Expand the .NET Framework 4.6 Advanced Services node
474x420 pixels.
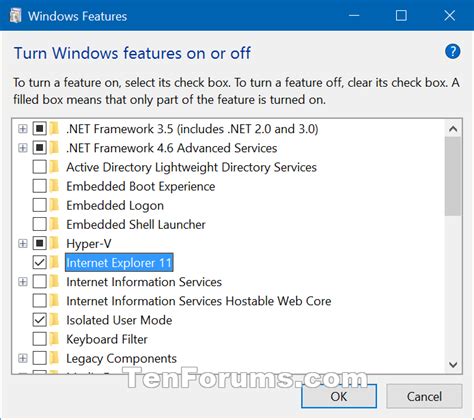23,147
